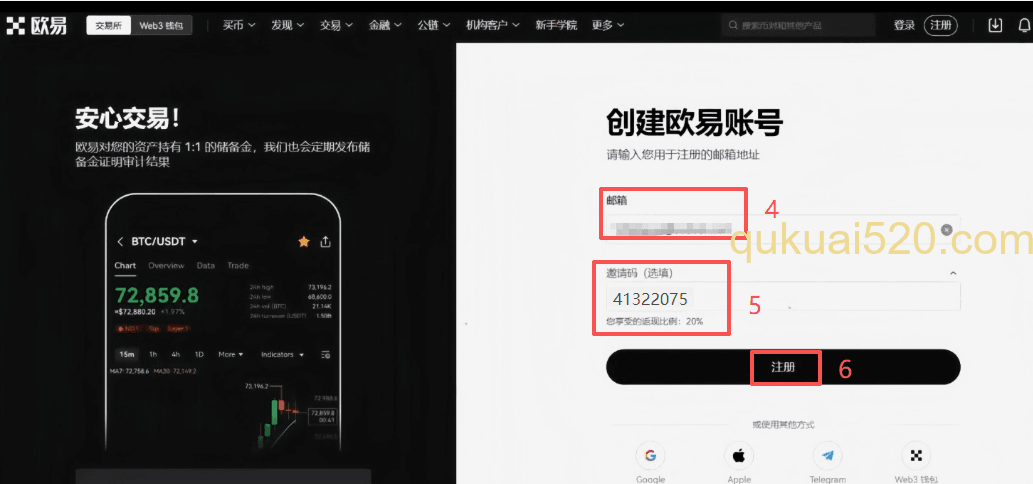The image size is (1033, 484).
Task: Select the Overview tab on phone mockup
Action: [x=166, y=266]
